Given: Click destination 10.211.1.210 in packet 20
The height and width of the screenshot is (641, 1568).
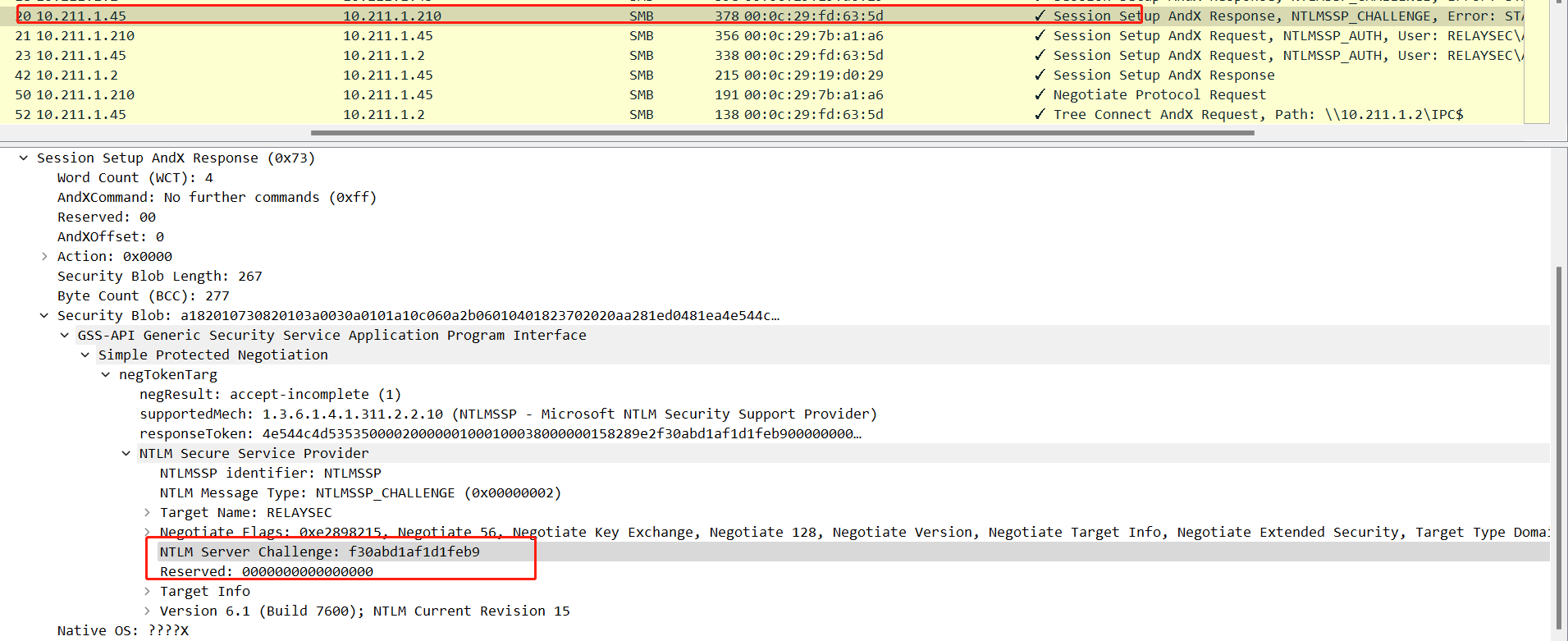Looking at the screenshot, I should click(392, 16).
